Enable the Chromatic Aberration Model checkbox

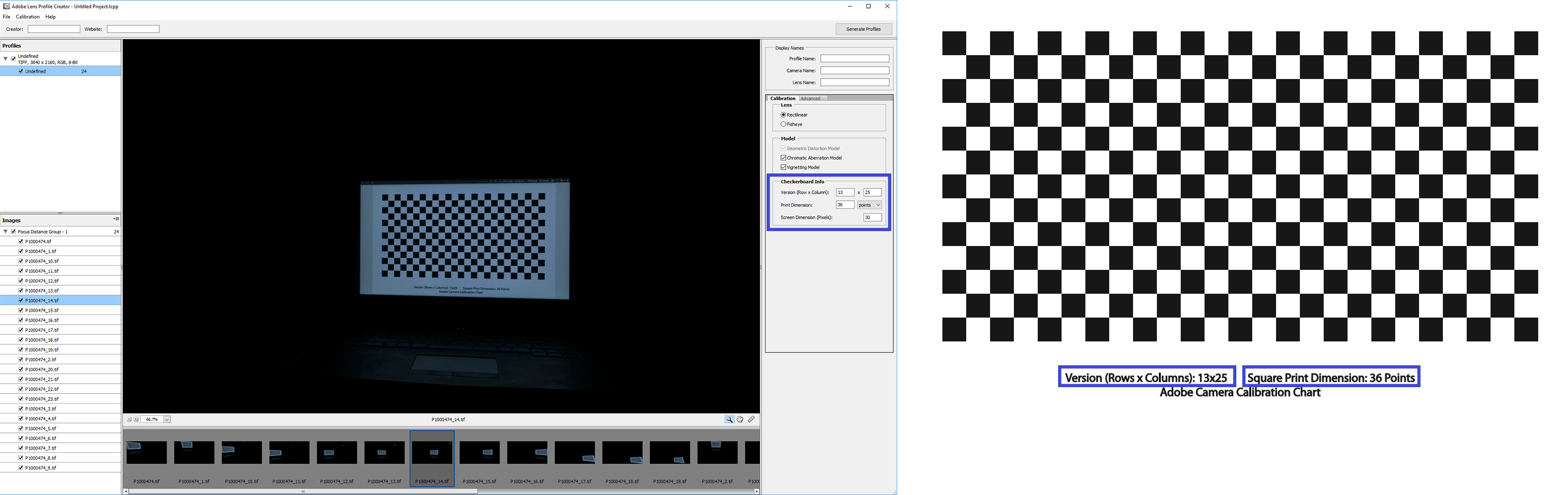(784, 157)
